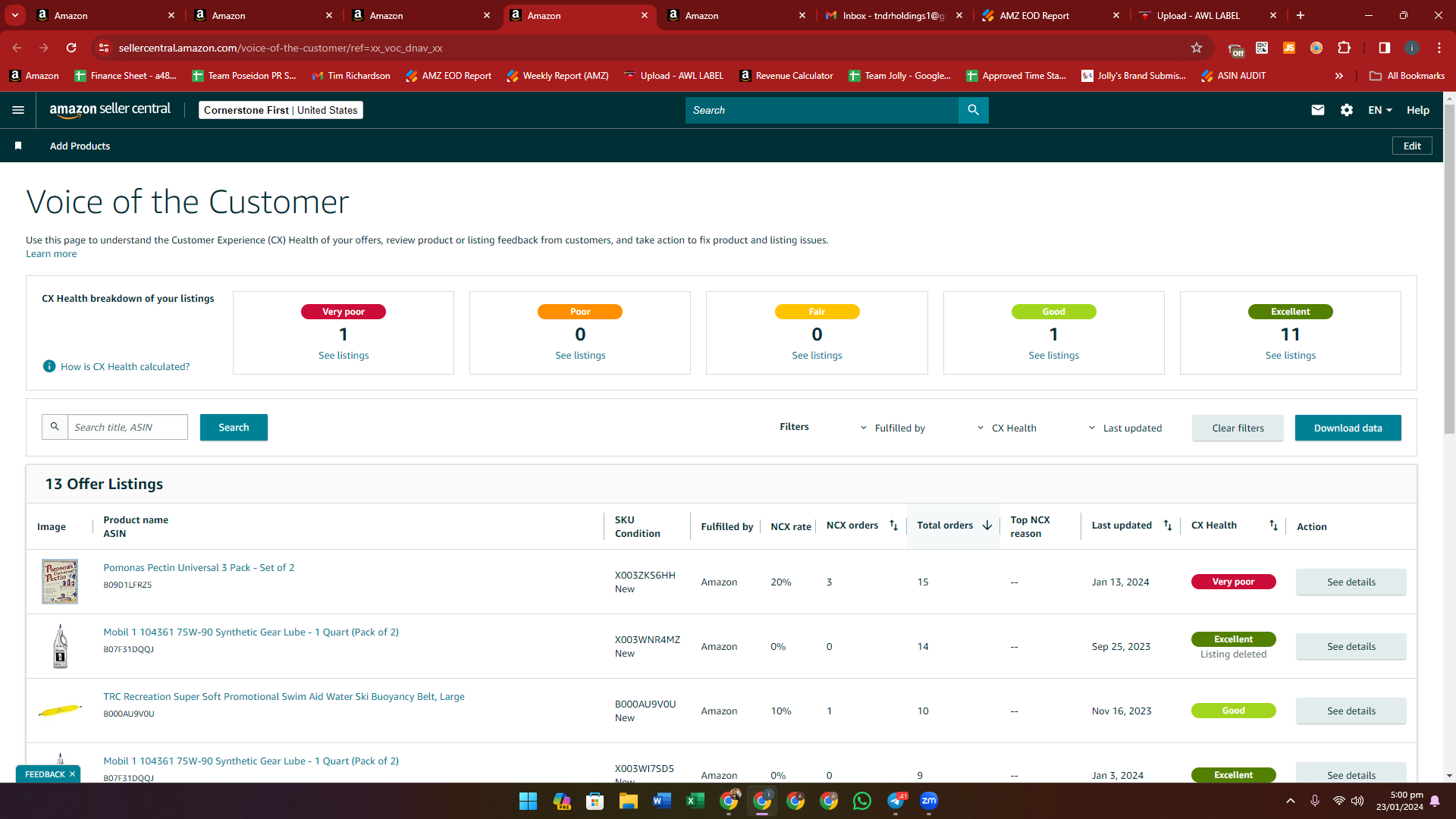
Task: Switch to the Inbox Gmail tab
Action: coord(893,15)
